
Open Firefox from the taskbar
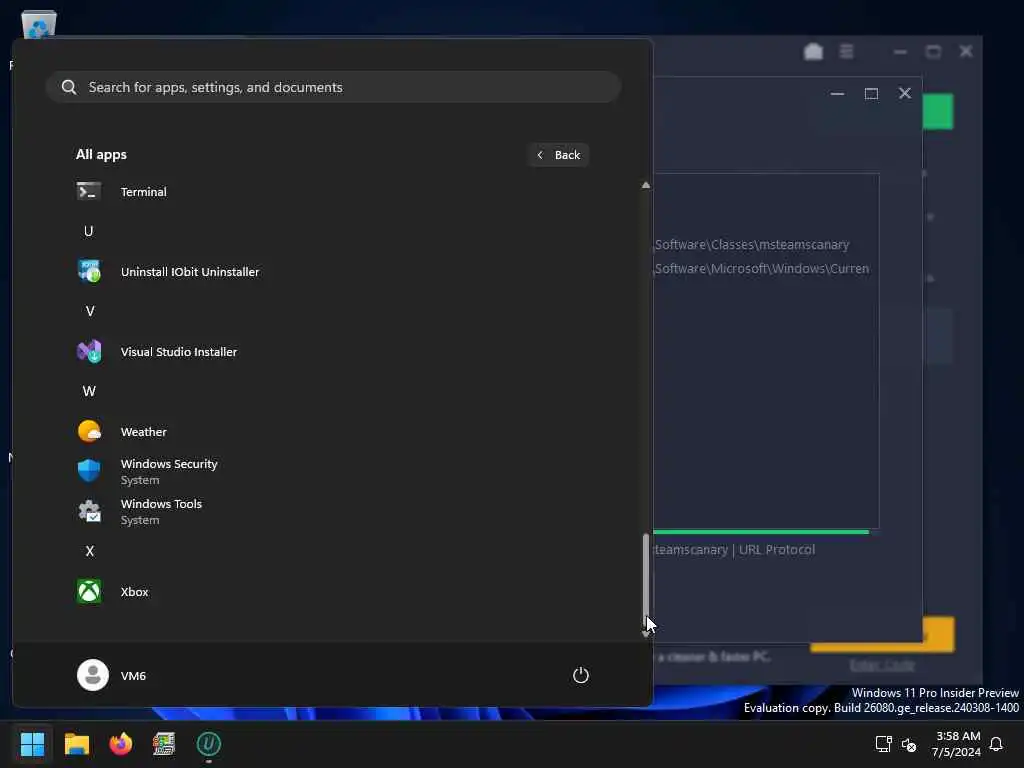click(120, 744)
